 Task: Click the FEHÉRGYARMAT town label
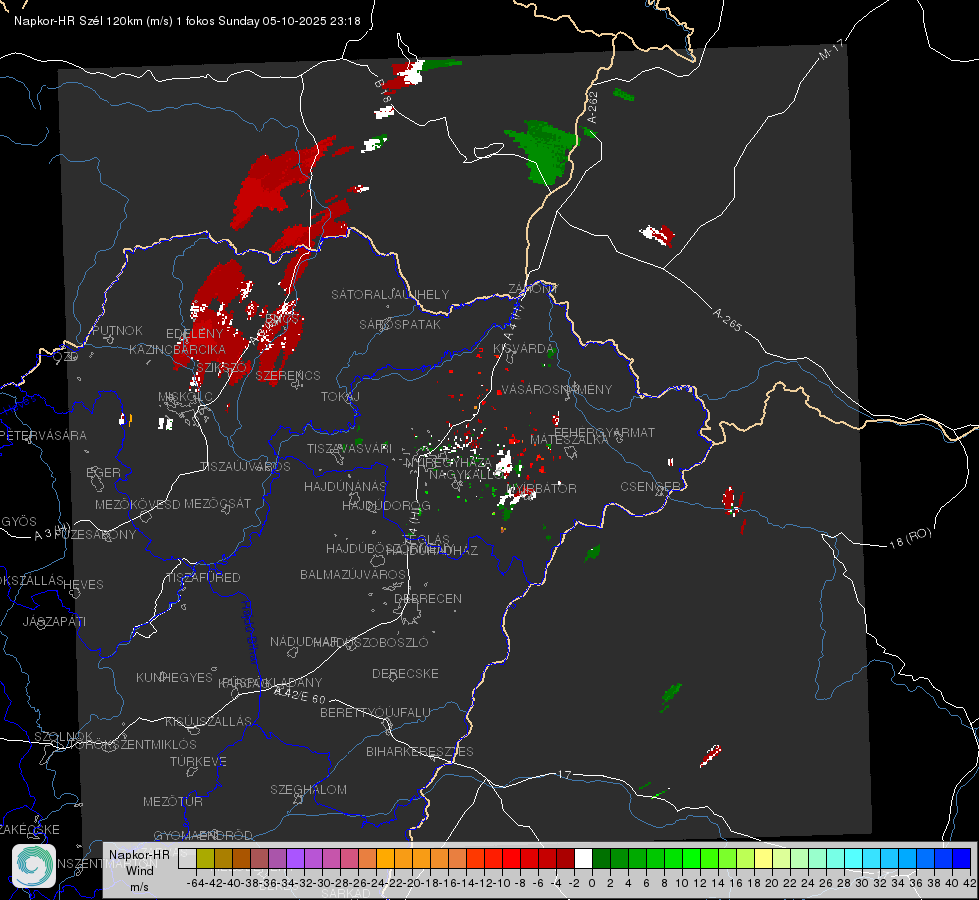coord(604,432)
